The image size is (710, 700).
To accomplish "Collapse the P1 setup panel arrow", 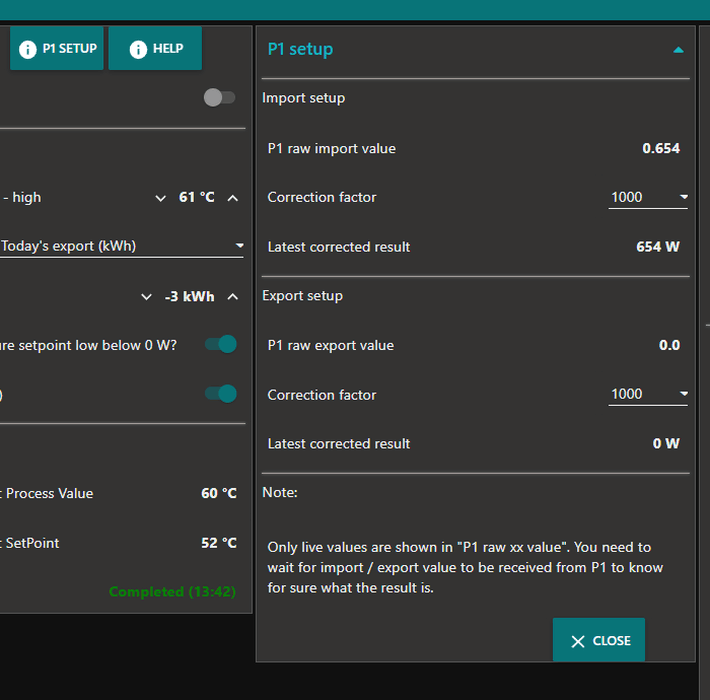I will pyautogui.click(x=678, y=50).
